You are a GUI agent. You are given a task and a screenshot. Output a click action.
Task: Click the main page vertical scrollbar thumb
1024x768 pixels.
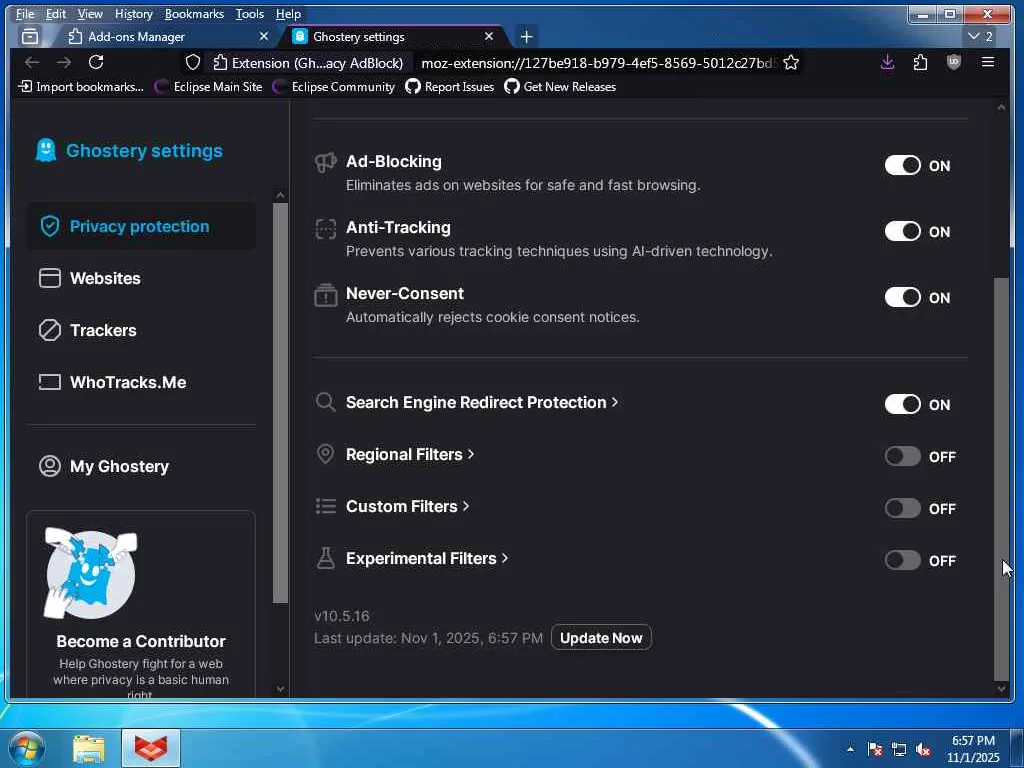1001,479
